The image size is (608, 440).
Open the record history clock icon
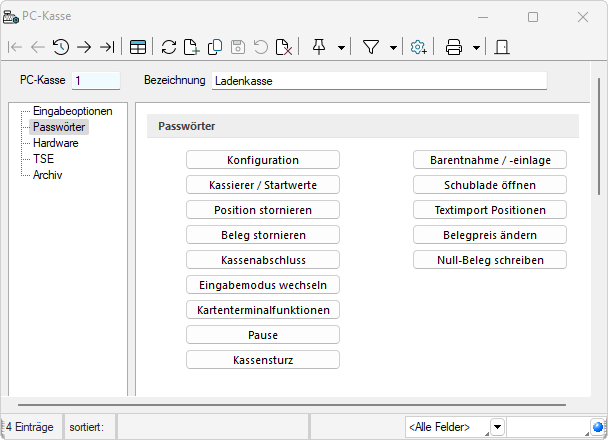61,47
